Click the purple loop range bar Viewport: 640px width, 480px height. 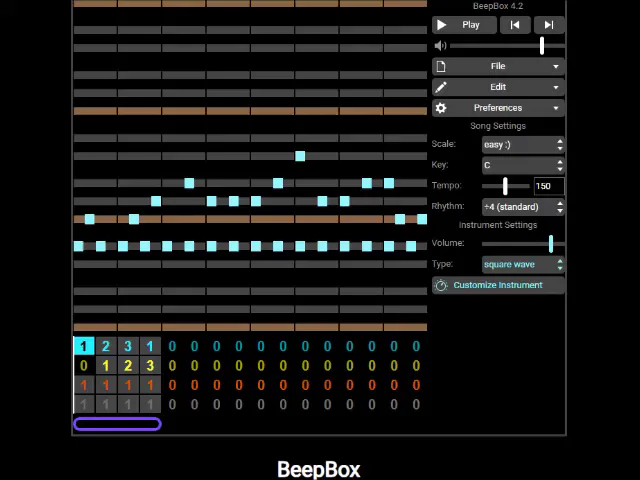click(117, 424)
